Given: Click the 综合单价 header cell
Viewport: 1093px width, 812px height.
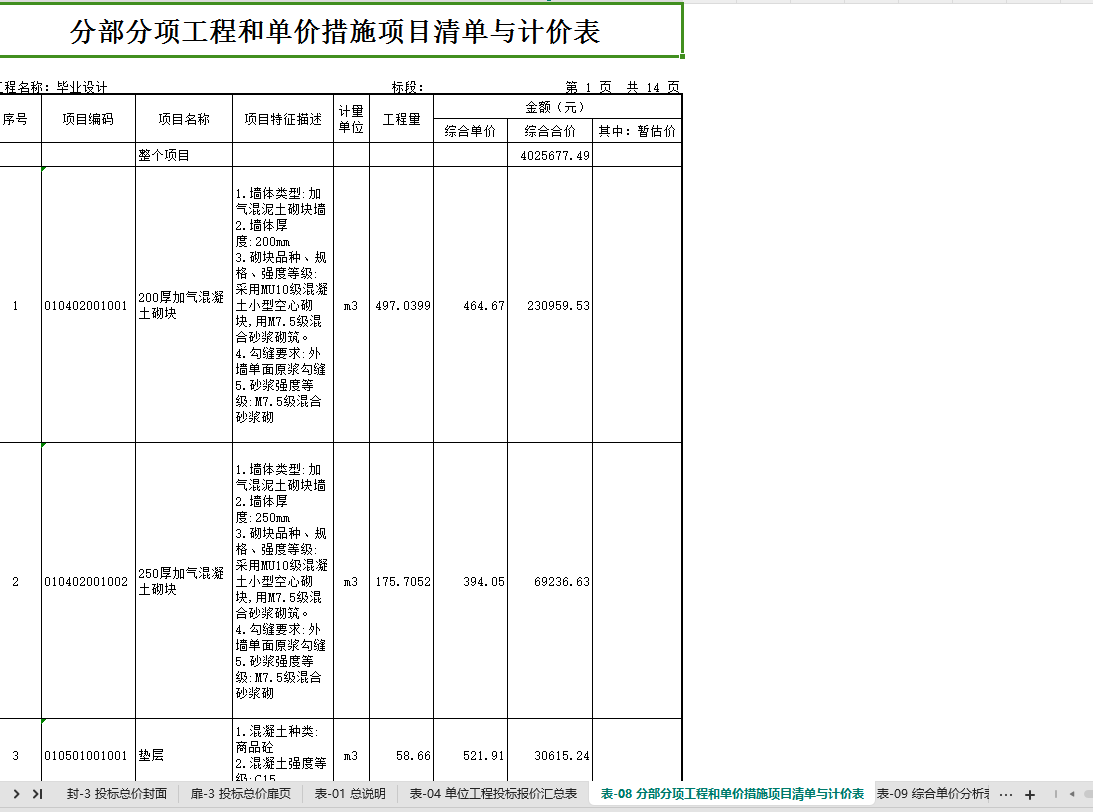Looking at the screenshot, I should pos(471,131).
